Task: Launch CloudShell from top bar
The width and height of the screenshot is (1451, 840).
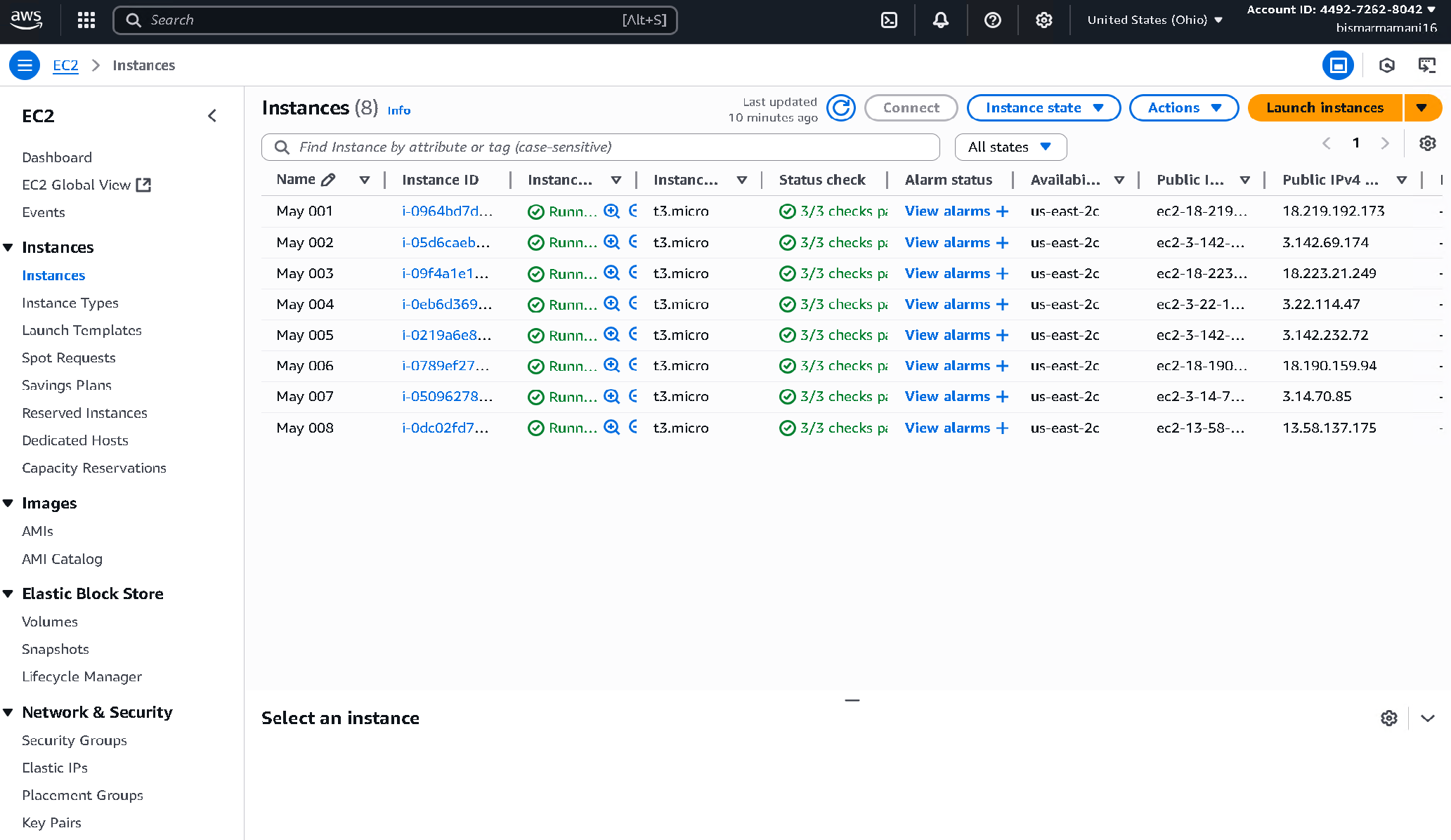Action: tap(890, 20)
